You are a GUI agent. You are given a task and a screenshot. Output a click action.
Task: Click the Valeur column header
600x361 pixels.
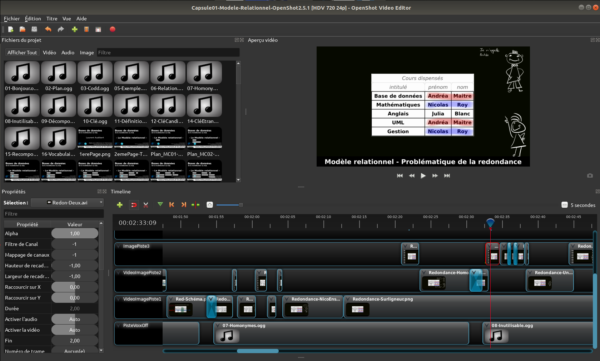75,224
